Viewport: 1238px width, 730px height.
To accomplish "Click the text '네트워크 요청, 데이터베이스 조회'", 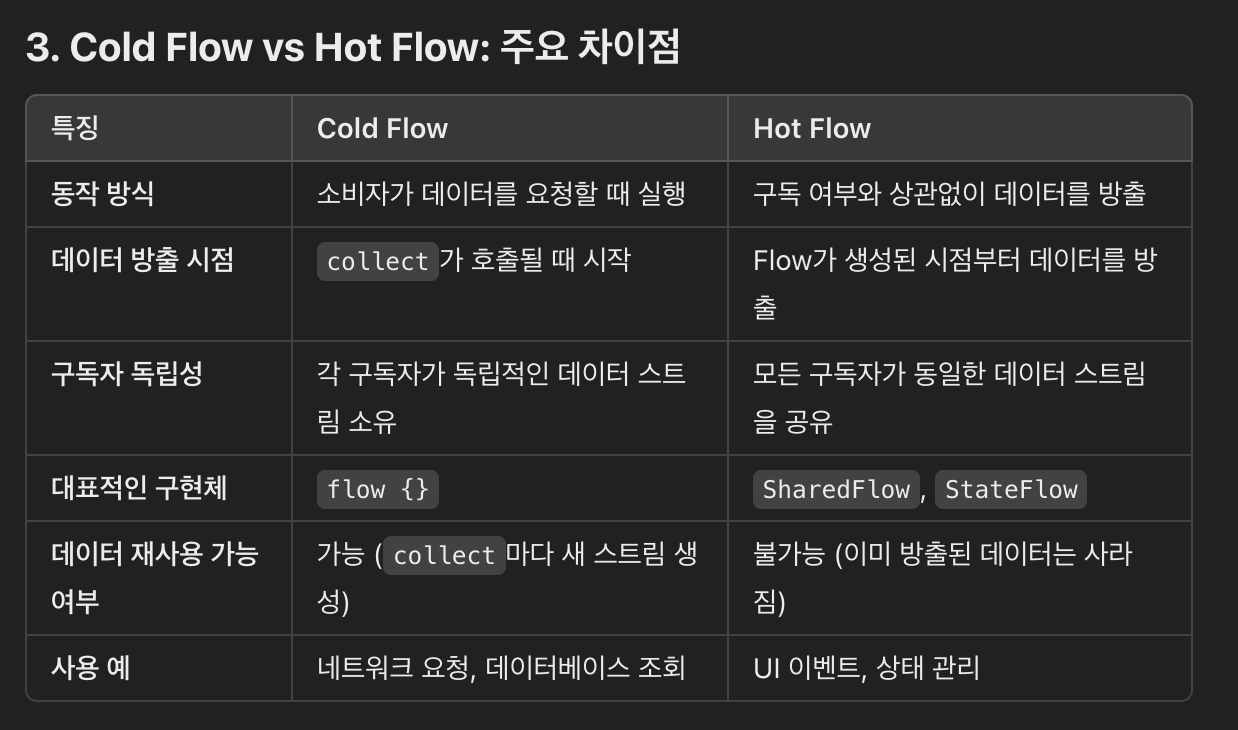I will tap(501, 667).
